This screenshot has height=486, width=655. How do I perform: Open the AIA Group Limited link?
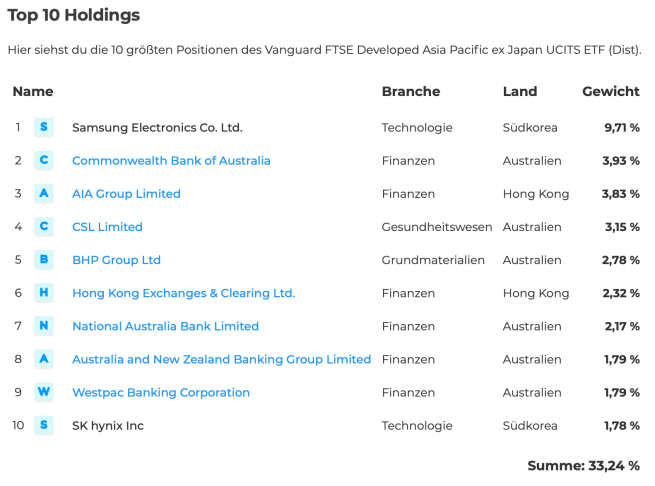tap(126, 194)
